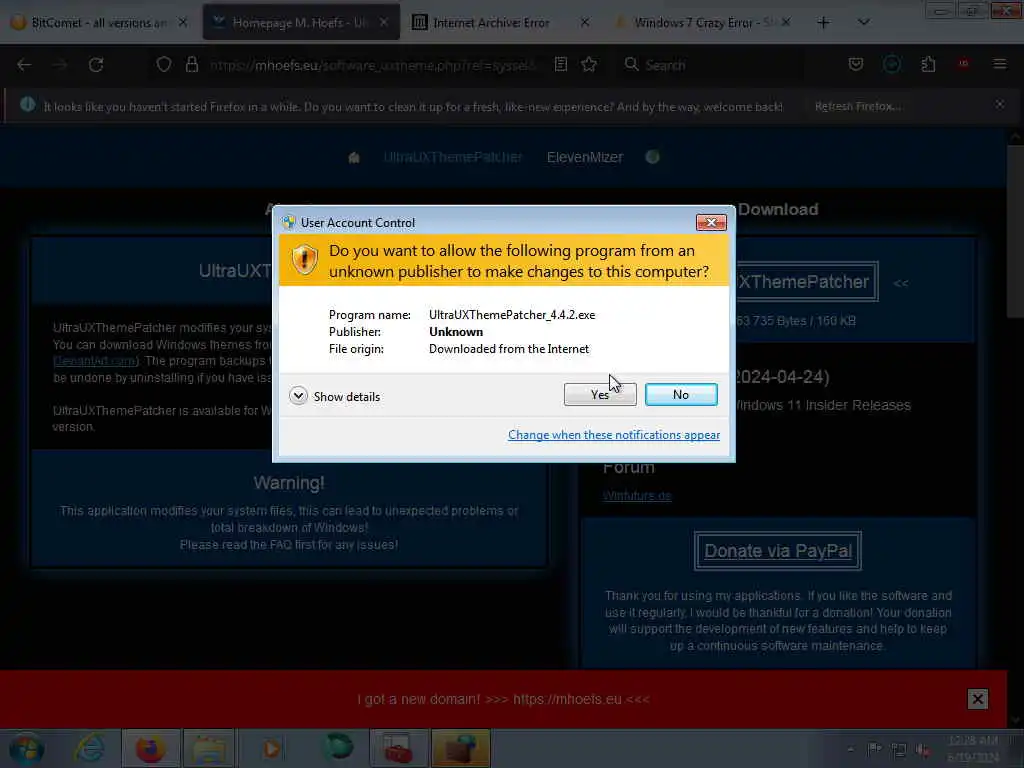Open the Firefox account icon
This screenshot has width=1024, height=768.
pos(892,64)
